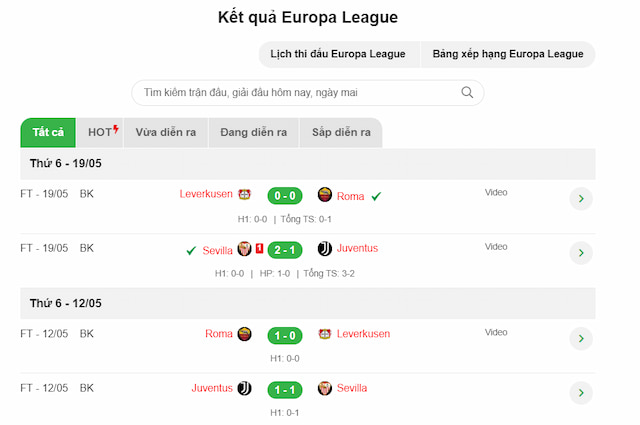Click the Sevilla crest in the 12/05 match
The height and width of the screenshot is (425, 640).
(x=324, y=388)
